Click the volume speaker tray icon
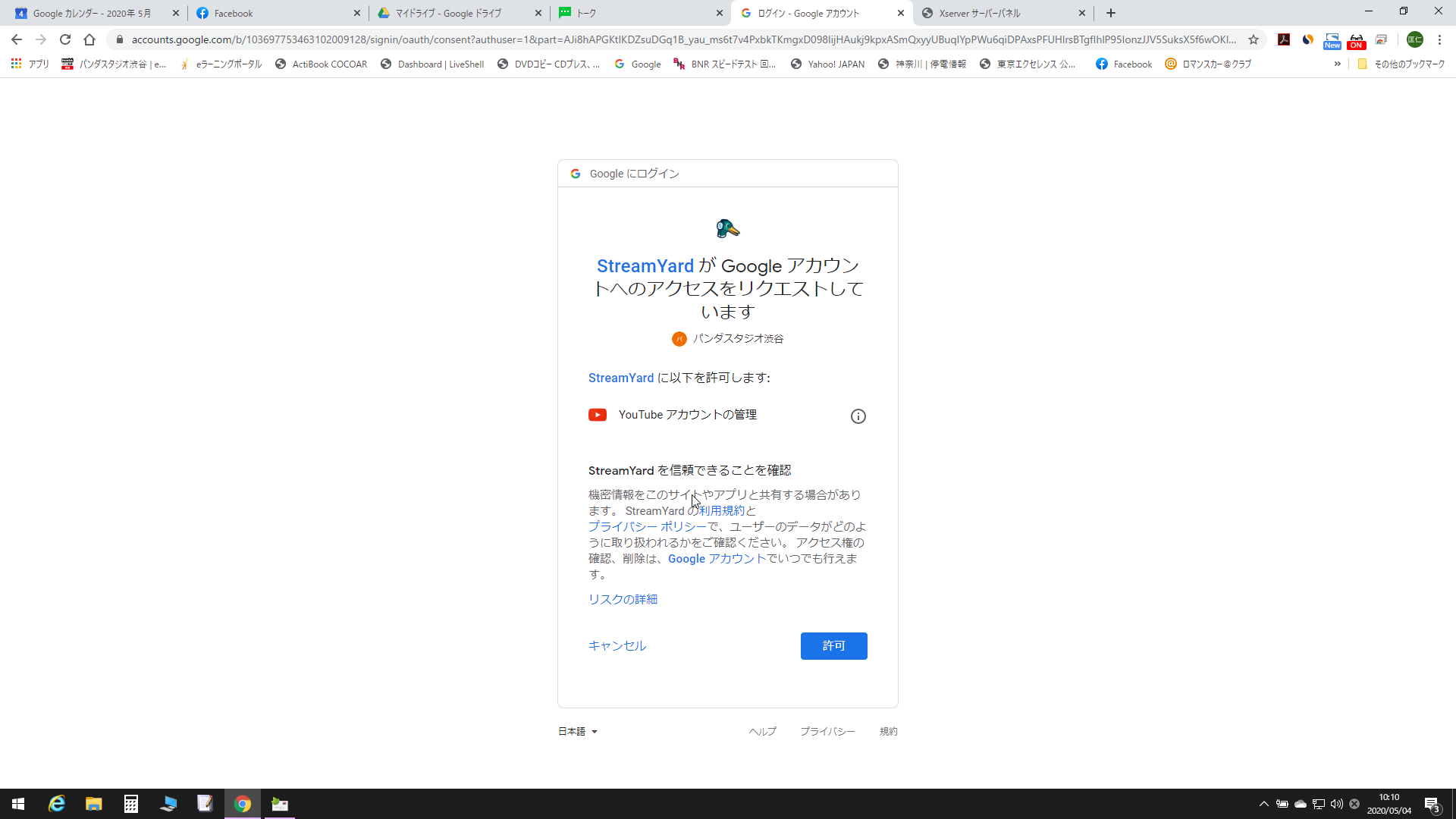 point(1336,804)
